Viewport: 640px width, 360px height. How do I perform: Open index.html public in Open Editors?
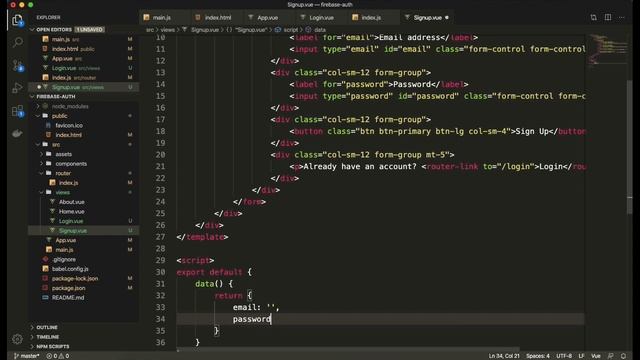(x=73, y=49)
